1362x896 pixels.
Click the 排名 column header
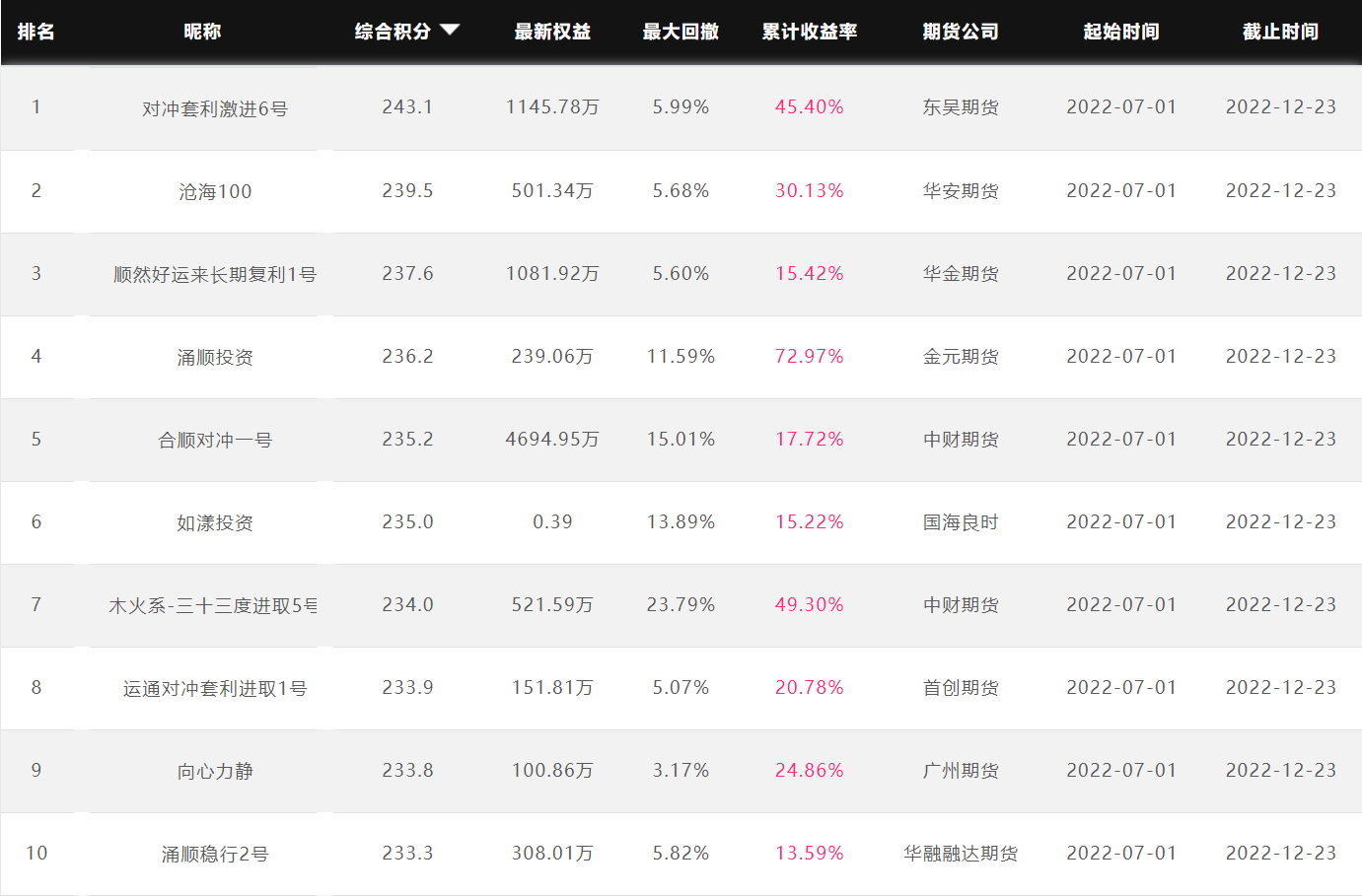(x=36, y=32)
